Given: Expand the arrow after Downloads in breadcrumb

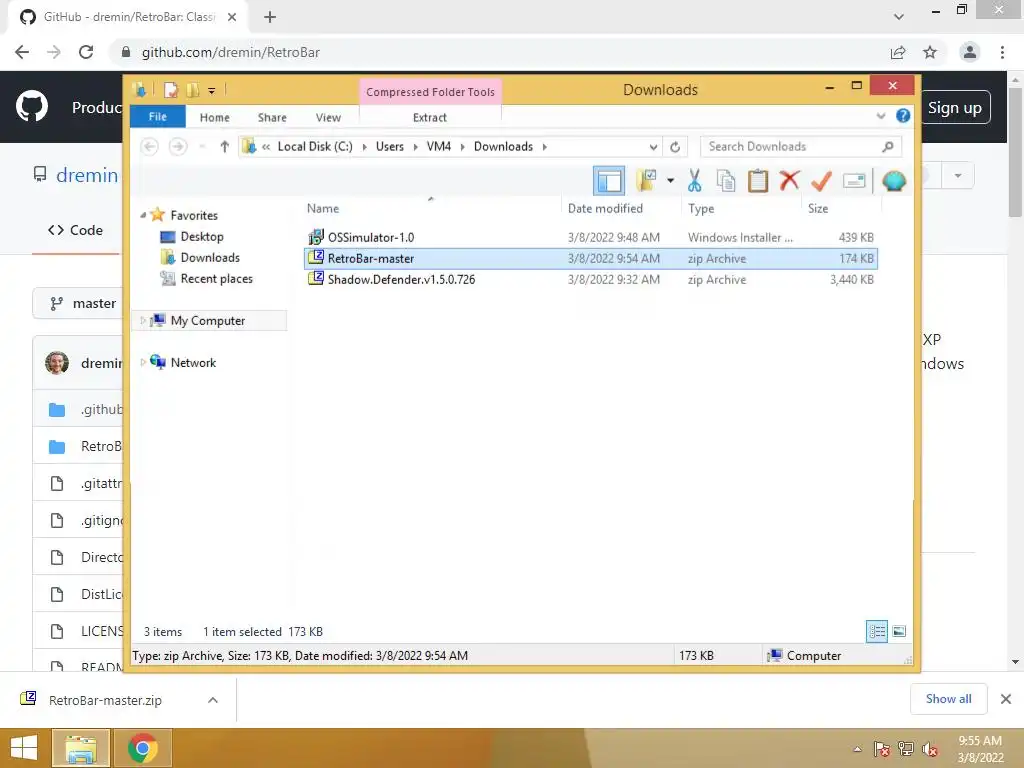Looking at the screenshot, I should click(544, 147).
